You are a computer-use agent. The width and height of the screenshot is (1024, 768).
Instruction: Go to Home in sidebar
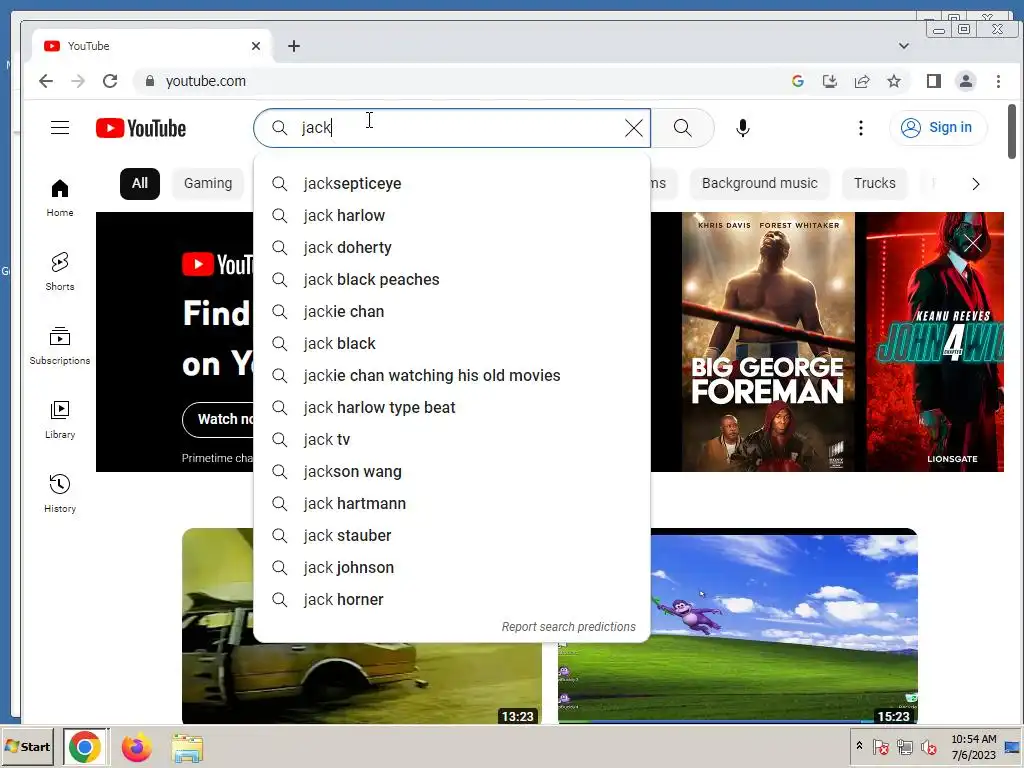59,198
